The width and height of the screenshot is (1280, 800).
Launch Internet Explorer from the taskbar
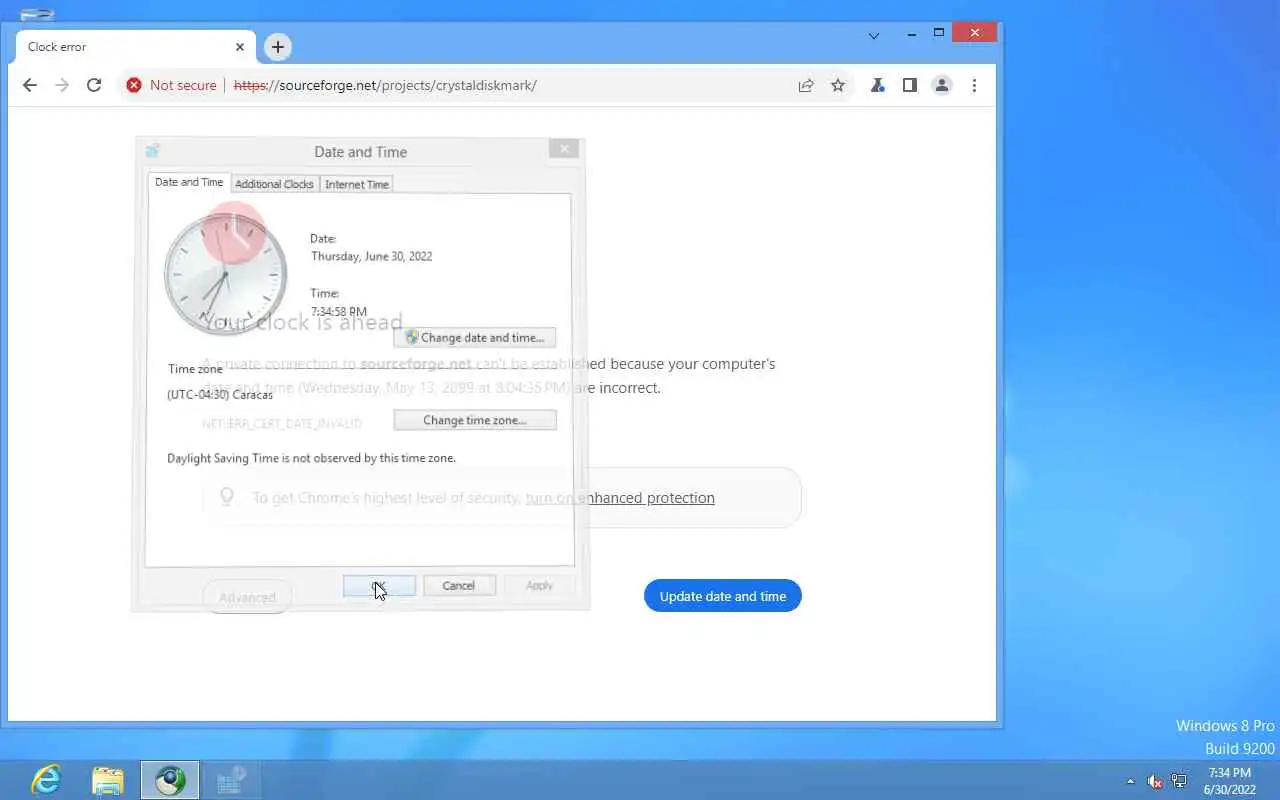pos(46,780)
